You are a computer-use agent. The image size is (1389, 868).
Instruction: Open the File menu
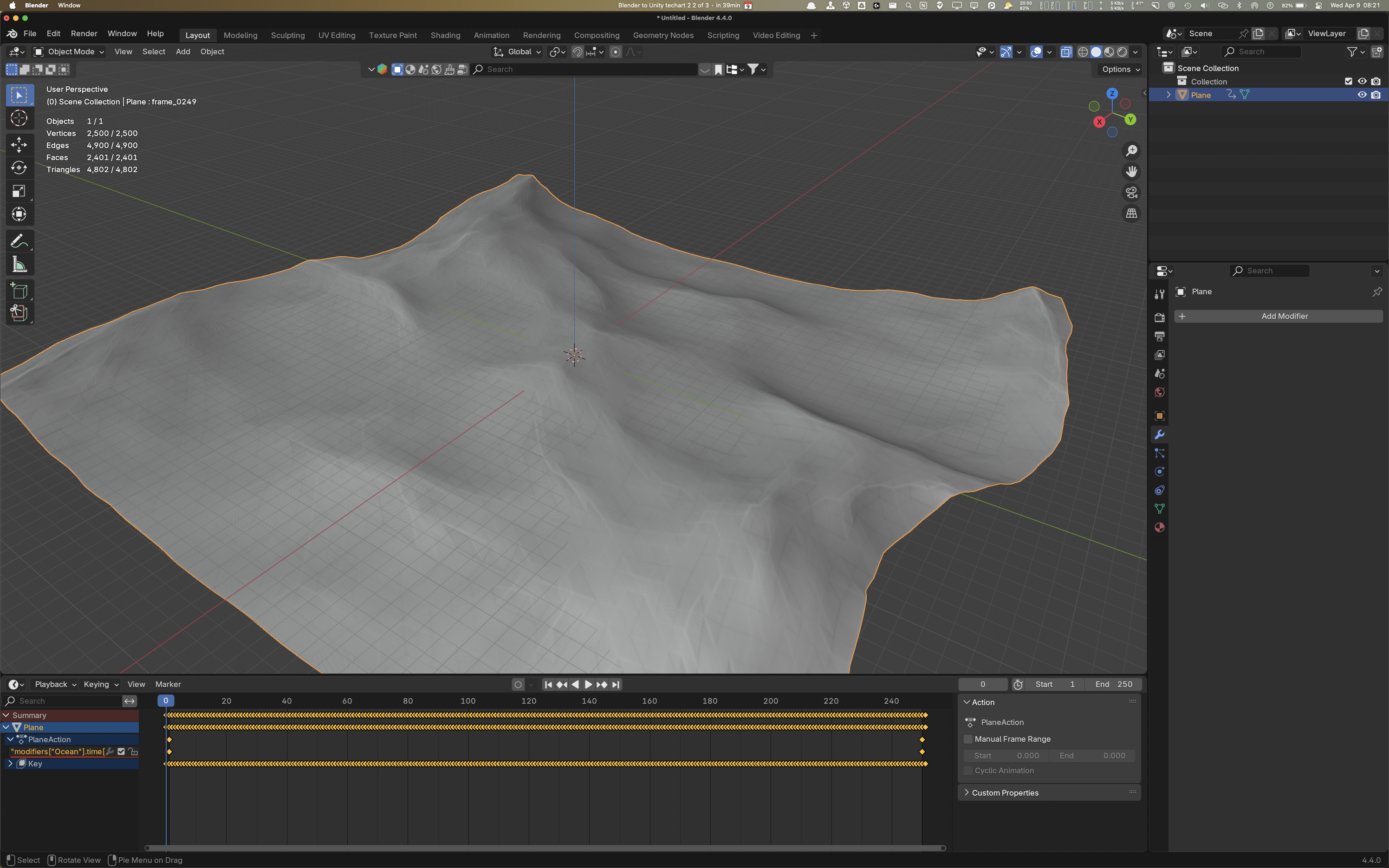tap(30, 34)
